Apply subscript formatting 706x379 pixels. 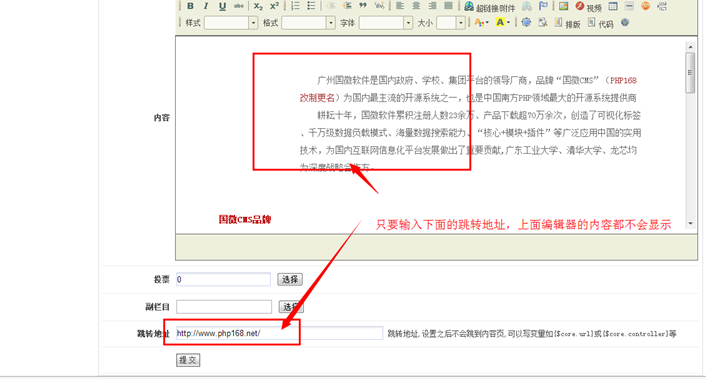pos(258,6)
